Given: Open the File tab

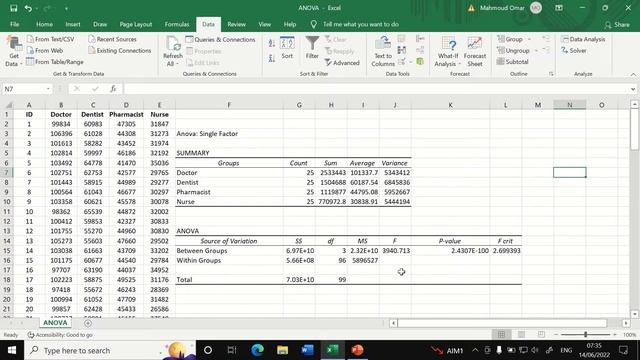Looking at the screenshot, I should (x=15, y=24).
